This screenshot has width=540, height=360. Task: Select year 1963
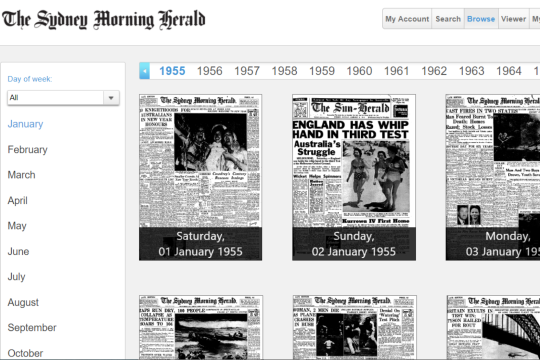pyautogui.click(x=471, y=71)
